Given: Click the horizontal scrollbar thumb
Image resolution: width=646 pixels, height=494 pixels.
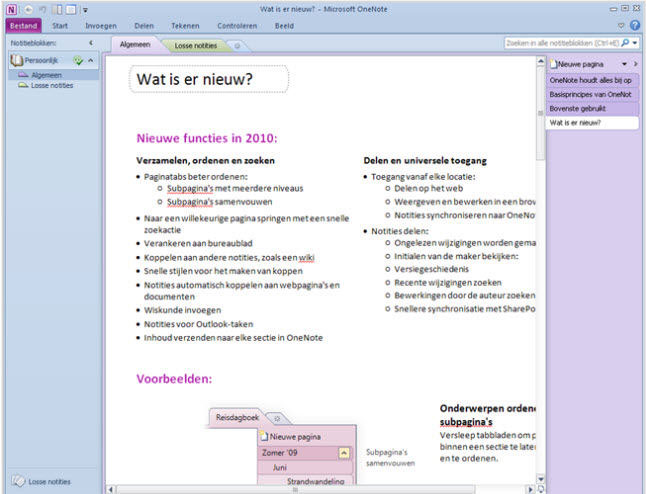Looking at the screenshot, I should (295, 489).
